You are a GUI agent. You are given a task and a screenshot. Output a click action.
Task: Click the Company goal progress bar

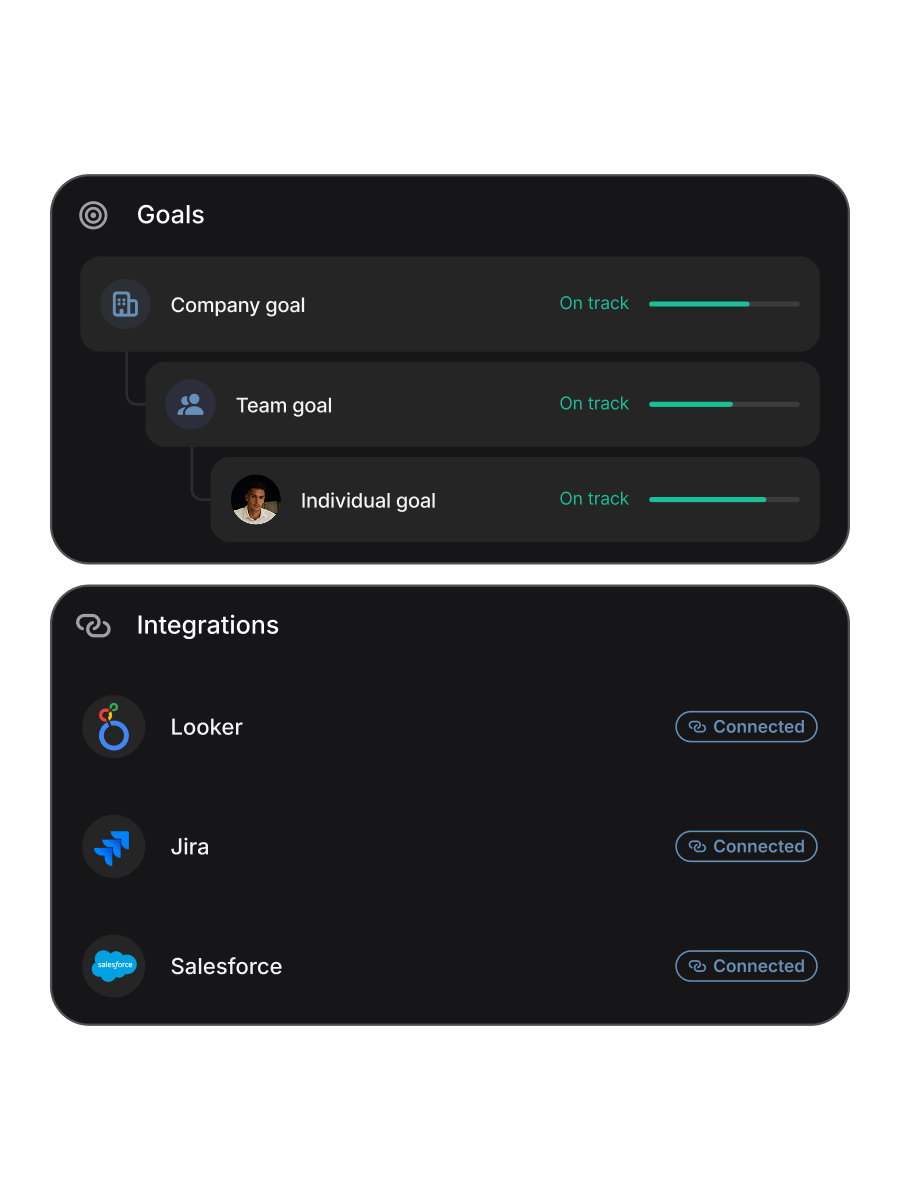click(x=724, y=304)
